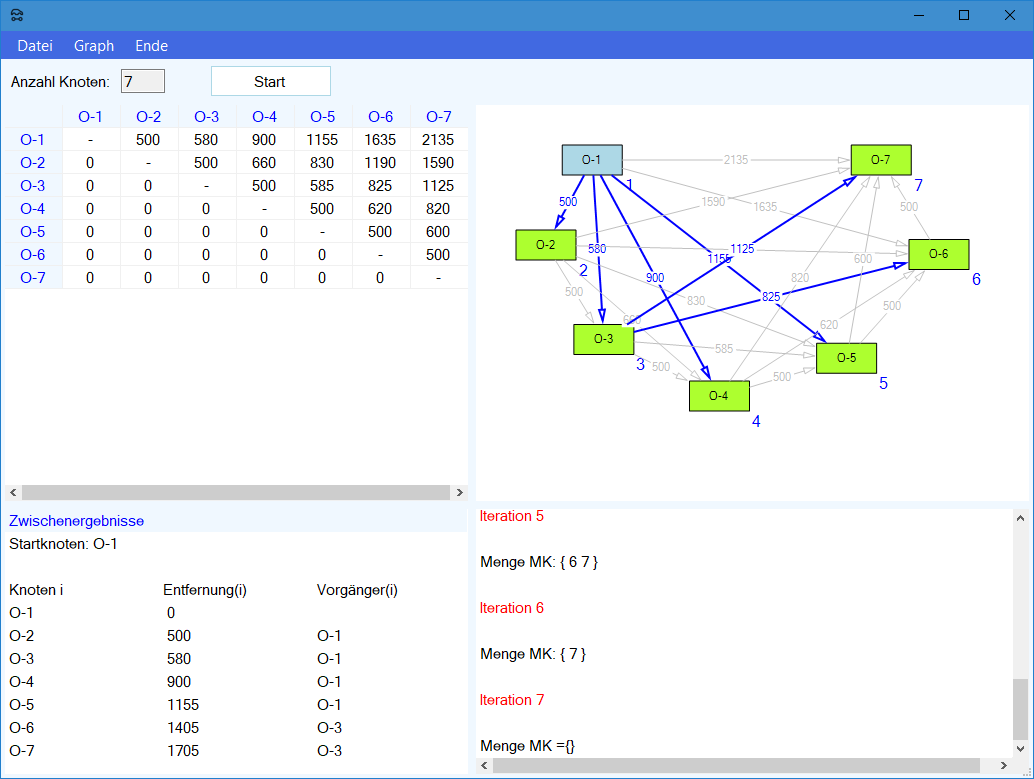Open the Datei menu
This screenshot has height=779, width=1034.
35,46
